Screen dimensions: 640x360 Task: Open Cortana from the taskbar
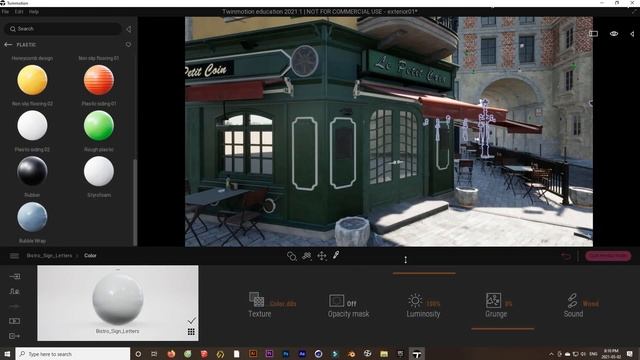coord(138,354)
